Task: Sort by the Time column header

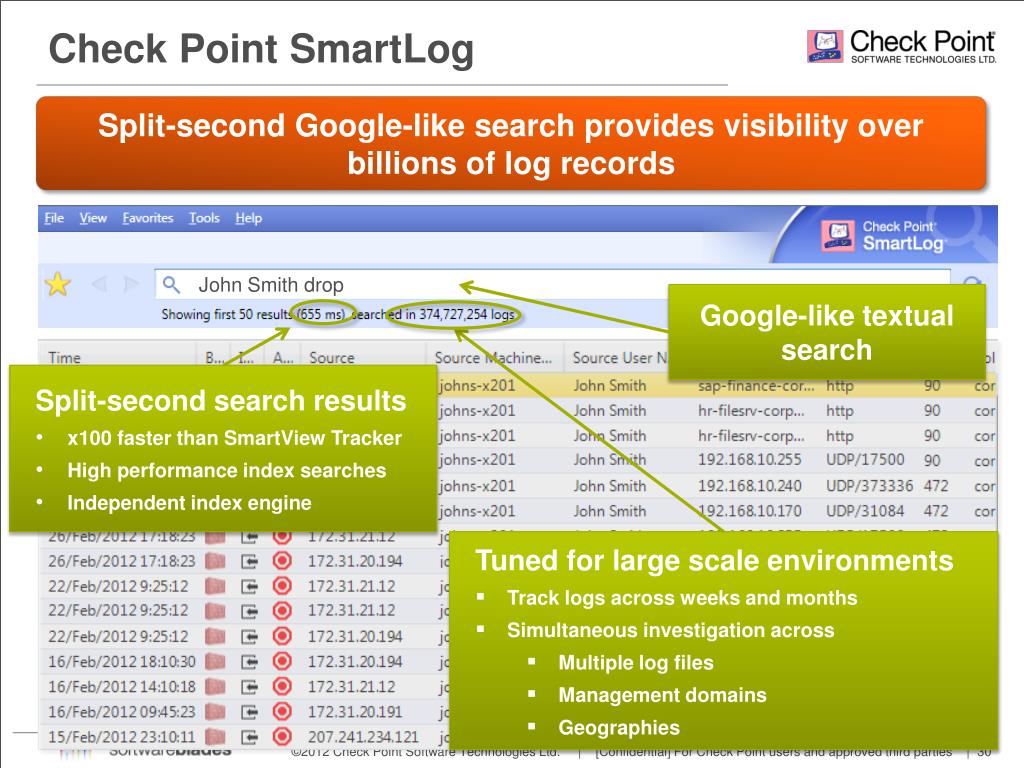Action: point(64,358)
